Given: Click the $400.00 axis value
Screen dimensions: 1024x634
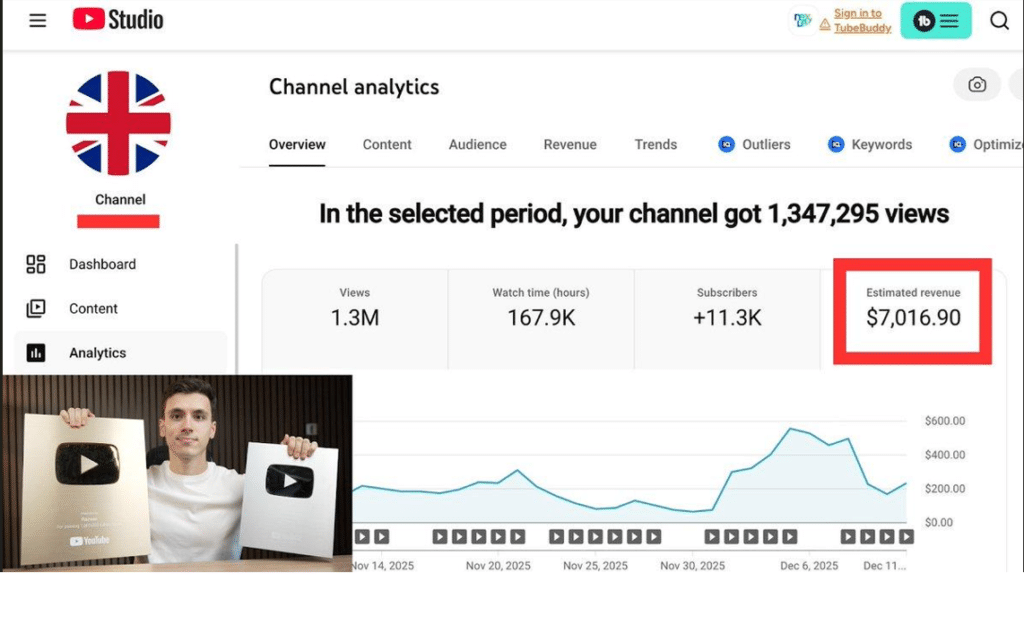Looking at the screenshot, I should [x=944, y=454].
